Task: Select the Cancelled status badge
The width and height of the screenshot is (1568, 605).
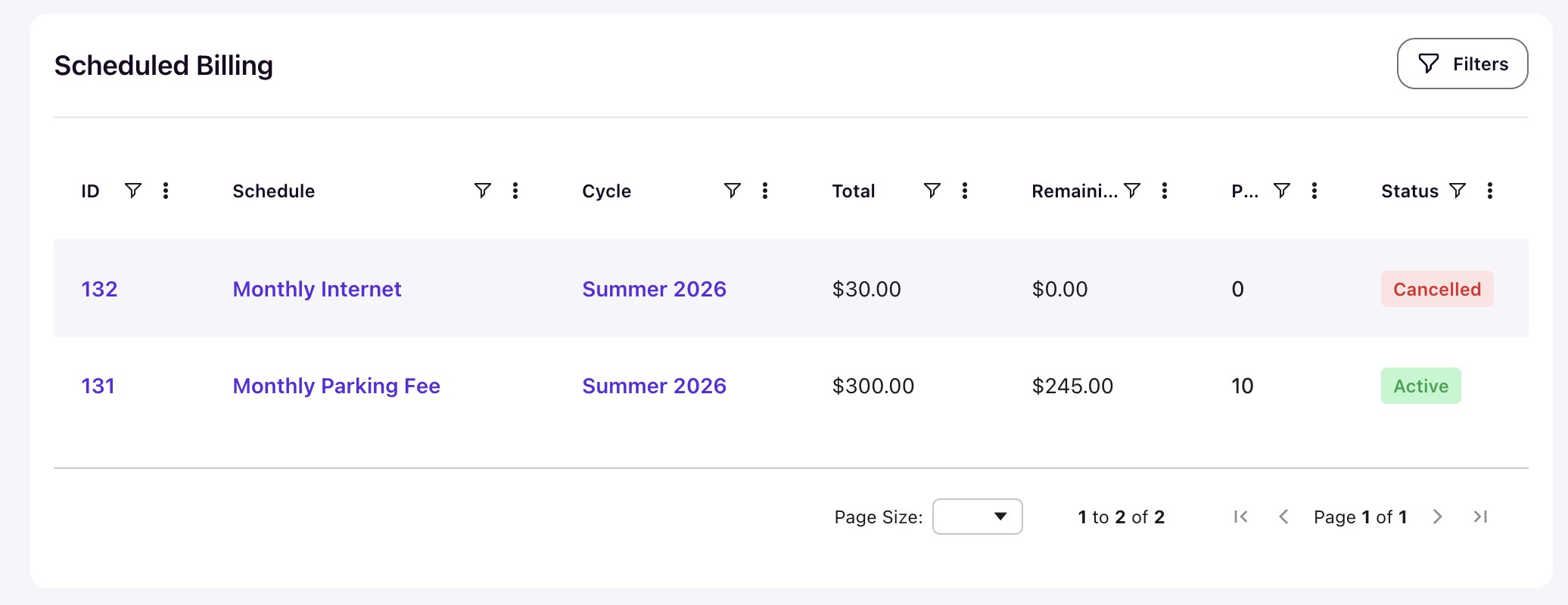Action: point(1437,289)
